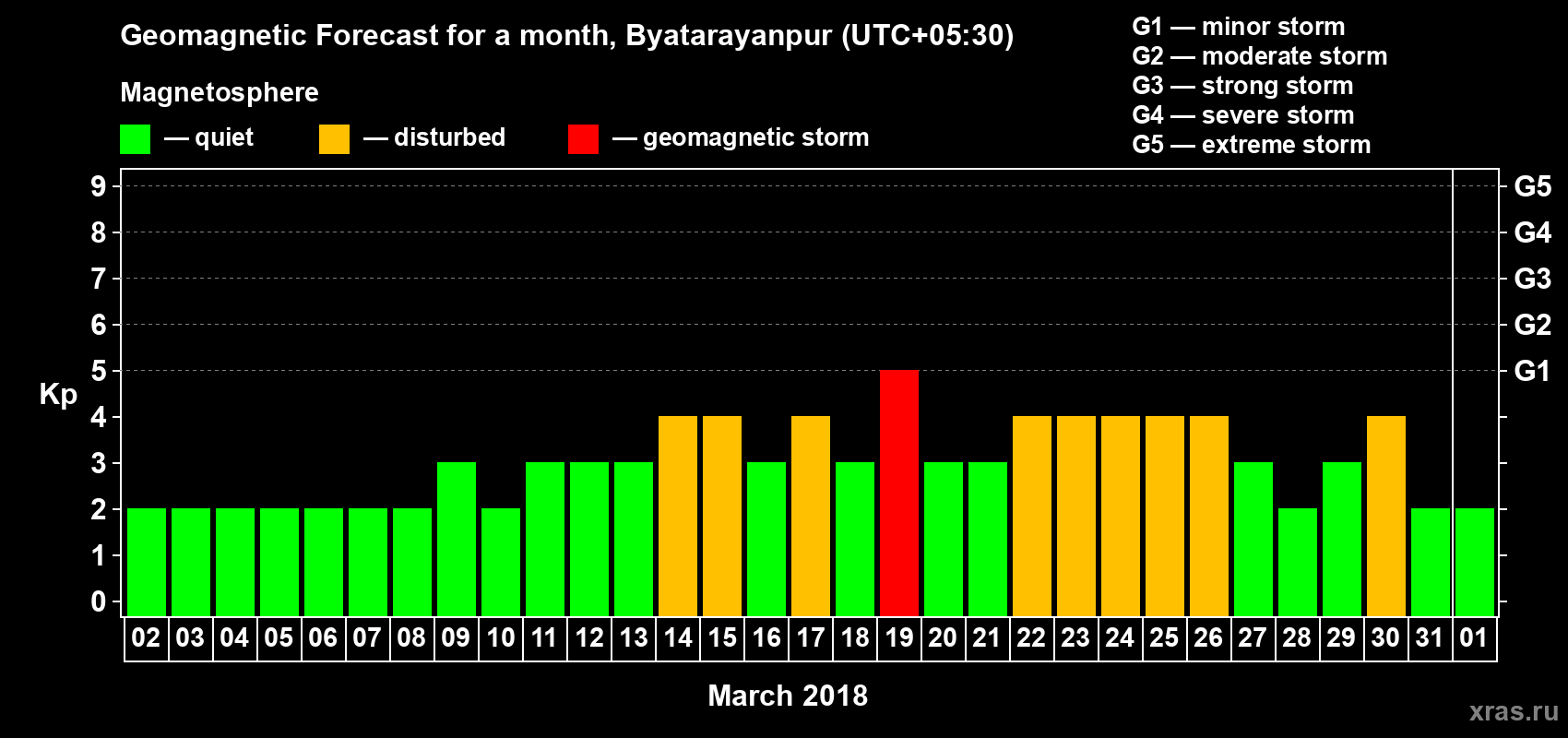
Task: Click date label 10 on the axis
Action: (x=501, y=638)
